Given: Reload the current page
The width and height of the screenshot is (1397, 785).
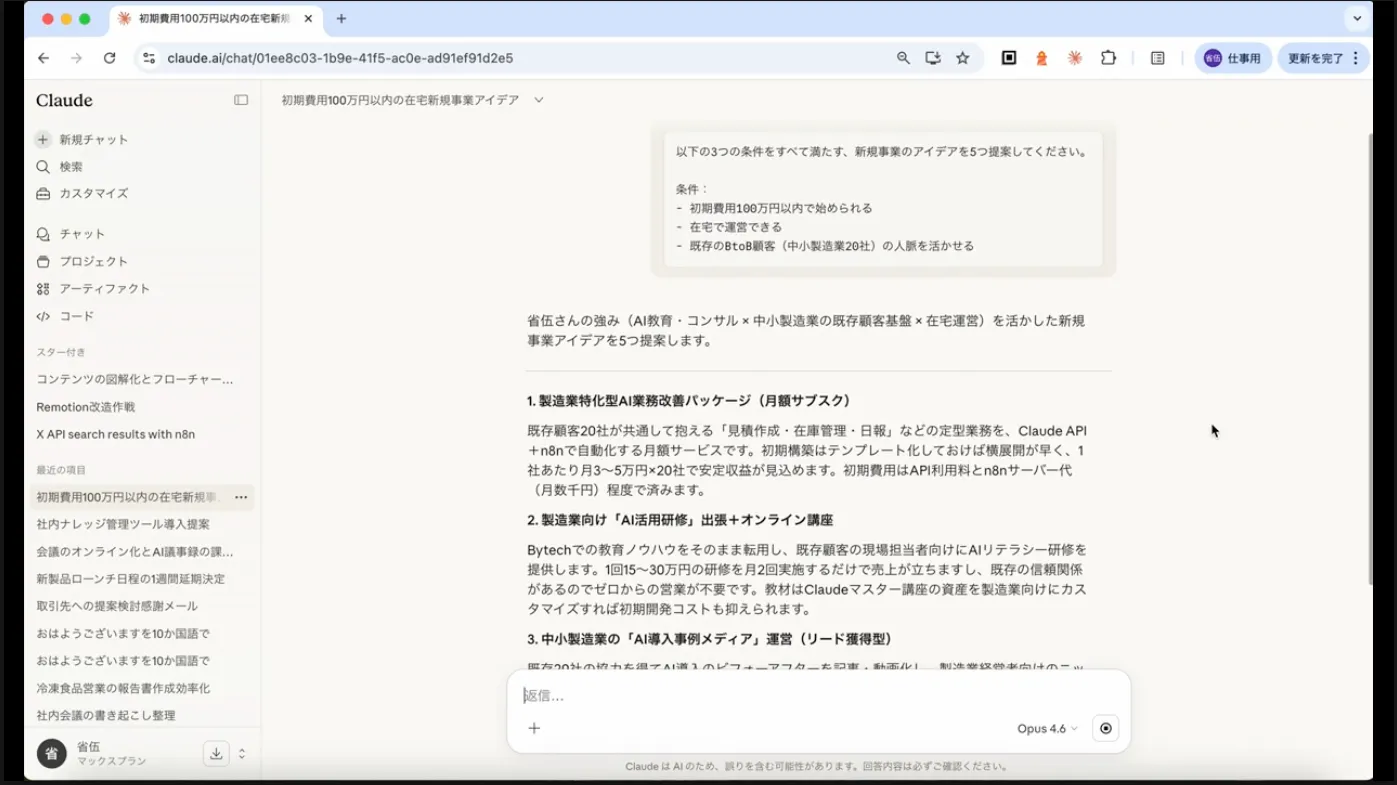Looking at the screenshot, I should [110, 58].
